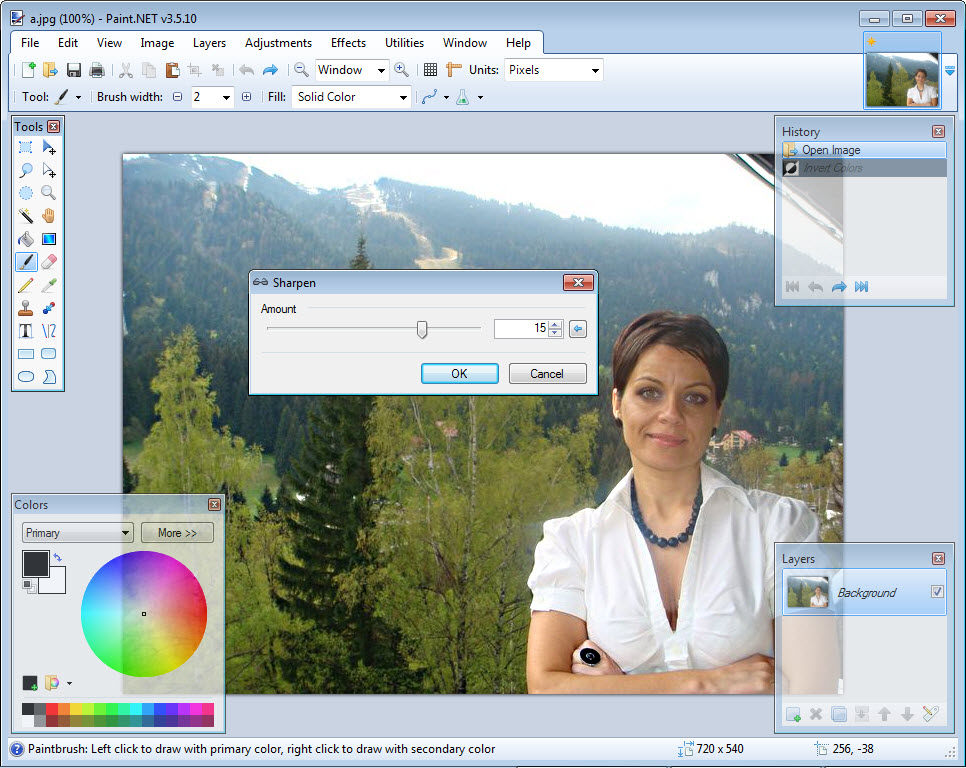Screen dimensions: 966x768
Task: Select the Zoom tool in Tools panel
Action: pyautogui.click(x=49, y=193)
